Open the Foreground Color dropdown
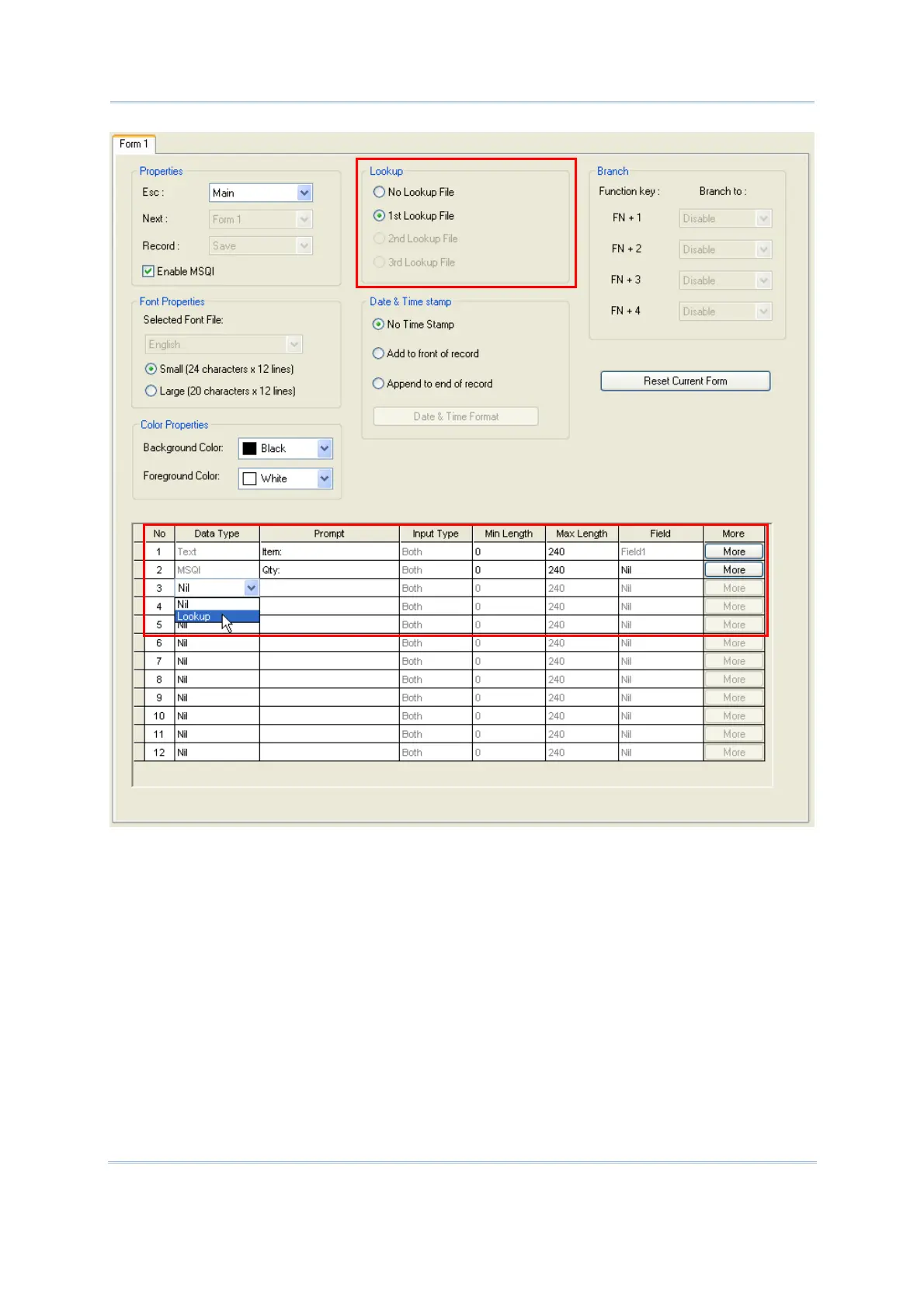Viewport: 924px width, 1308px height. 286,478
